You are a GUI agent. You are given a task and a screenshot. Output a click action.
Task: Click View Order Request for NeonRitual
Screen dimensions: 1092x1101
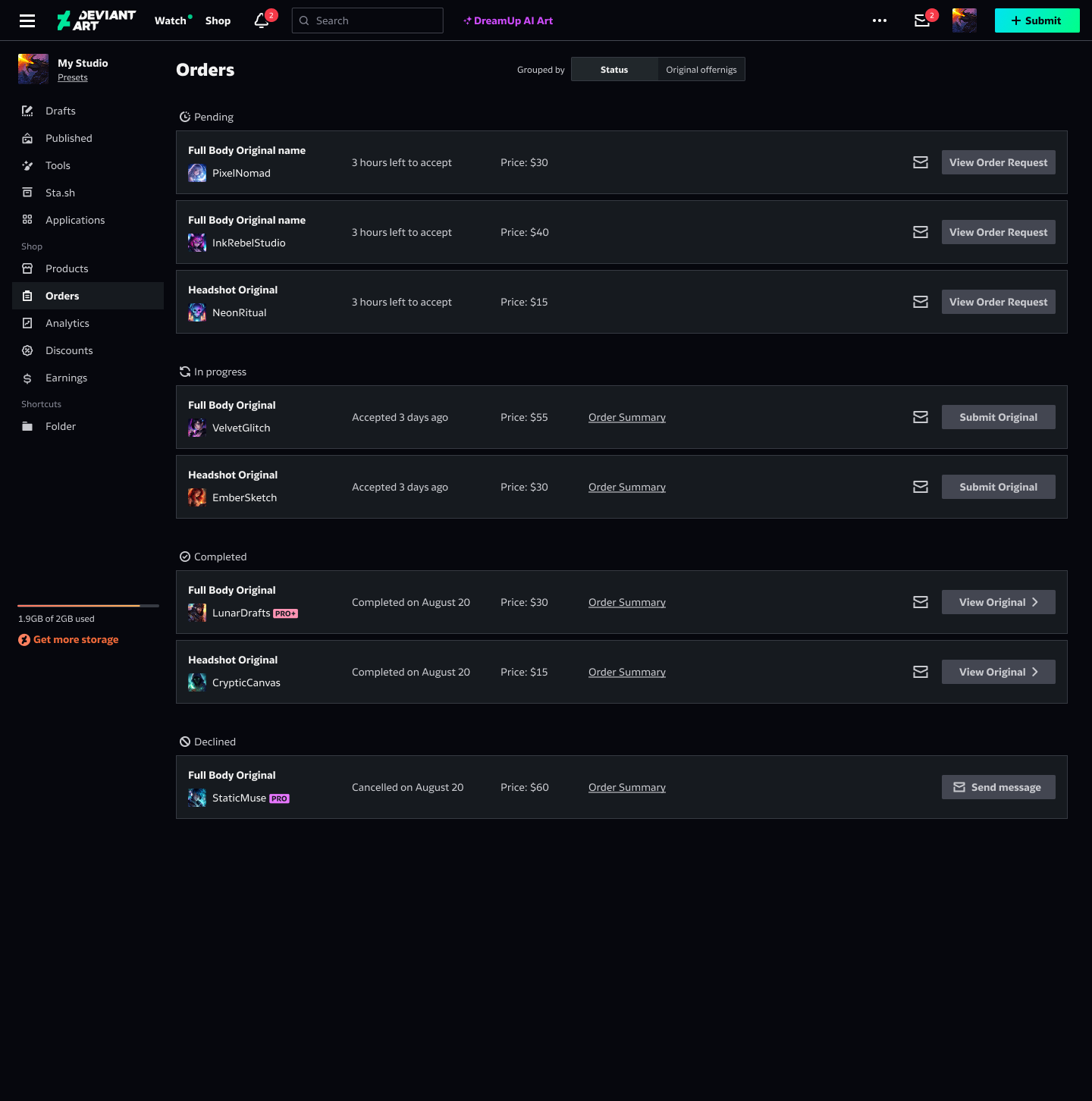coord(998,302)
